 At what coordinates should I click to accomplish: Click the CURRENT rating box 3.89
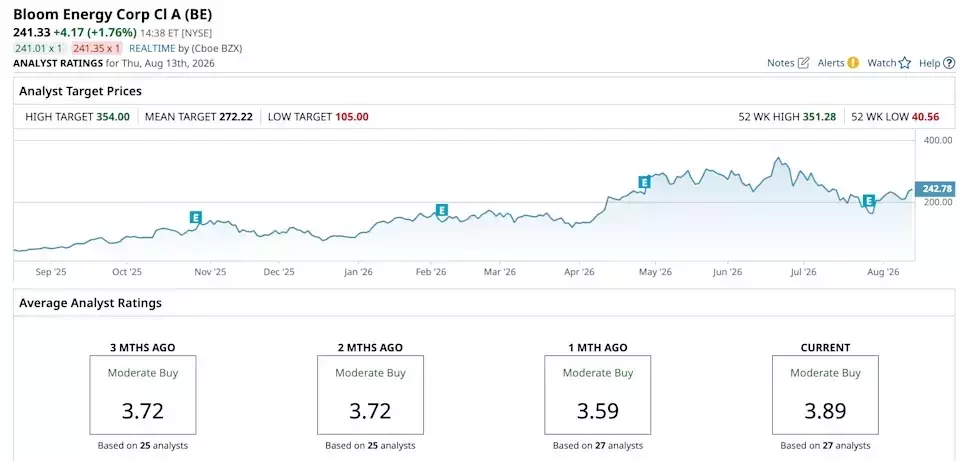coord(825,395)
